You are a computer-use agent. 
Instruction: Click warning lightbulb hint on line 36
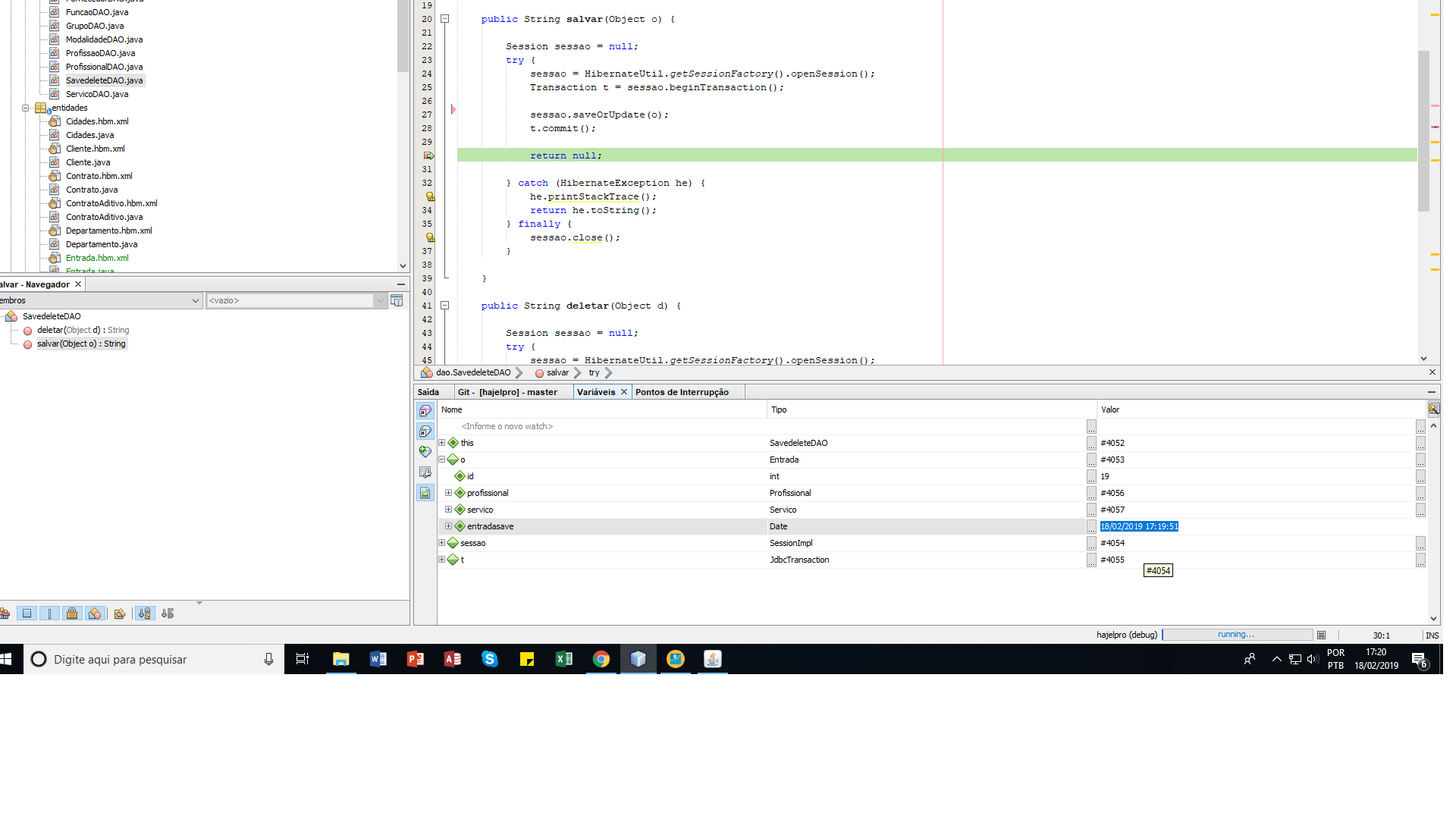point(429,237)
